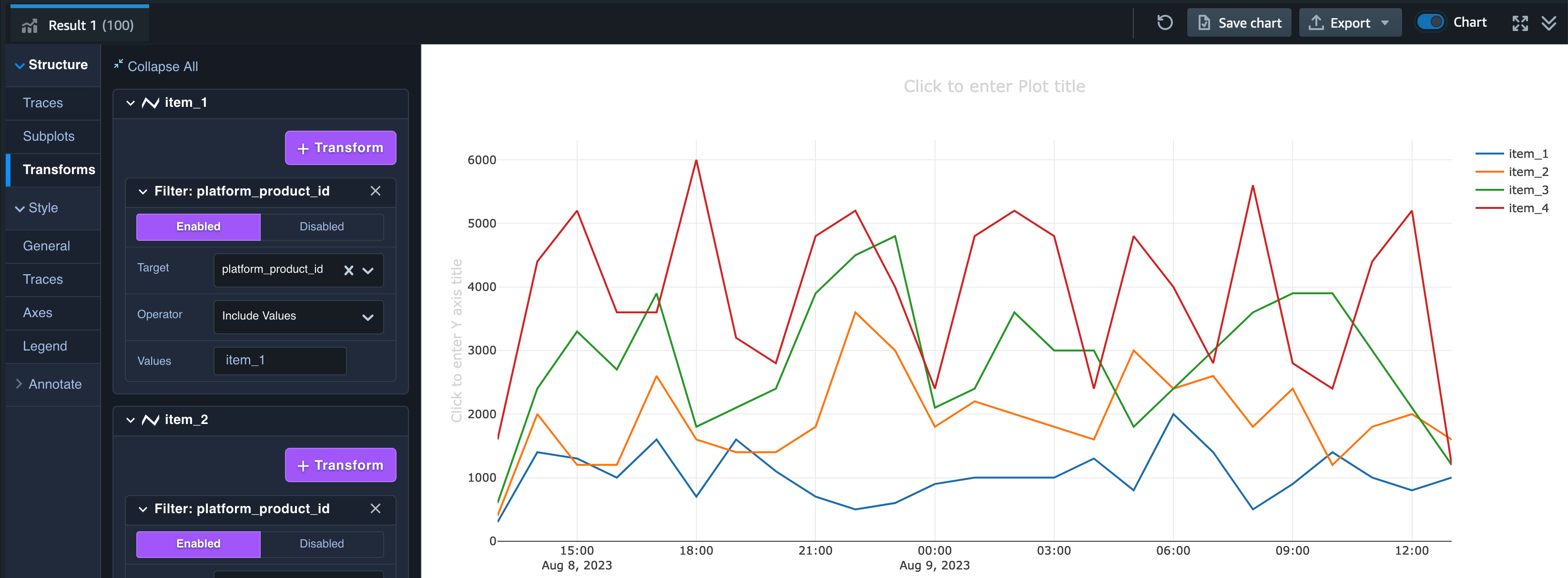Select Disabled for item_1 filter

(x=321, y=227)
